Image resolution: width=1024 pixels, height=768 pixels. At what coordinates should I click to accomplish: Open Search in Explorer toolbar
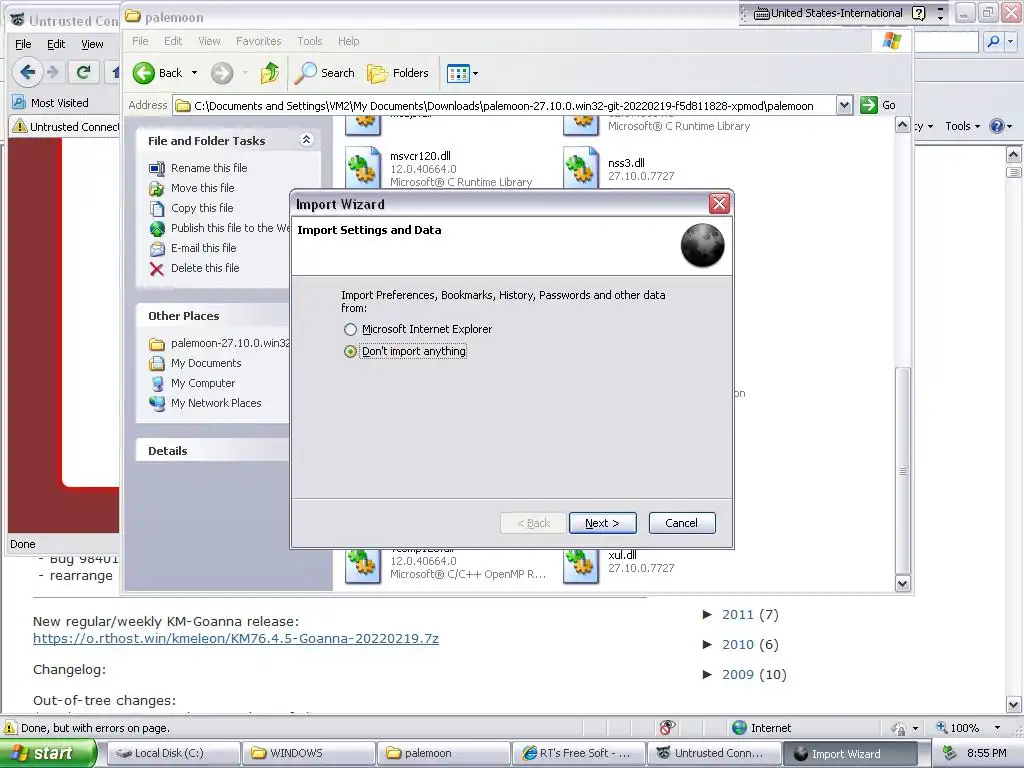(x=324, y=73)
